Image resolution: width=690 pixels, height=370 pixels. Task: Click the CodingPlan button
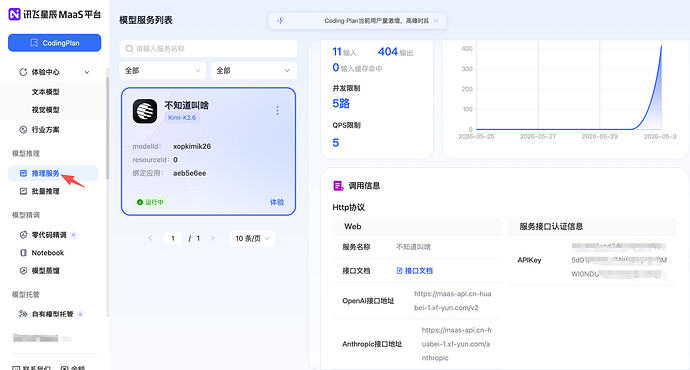pos(55,43)
